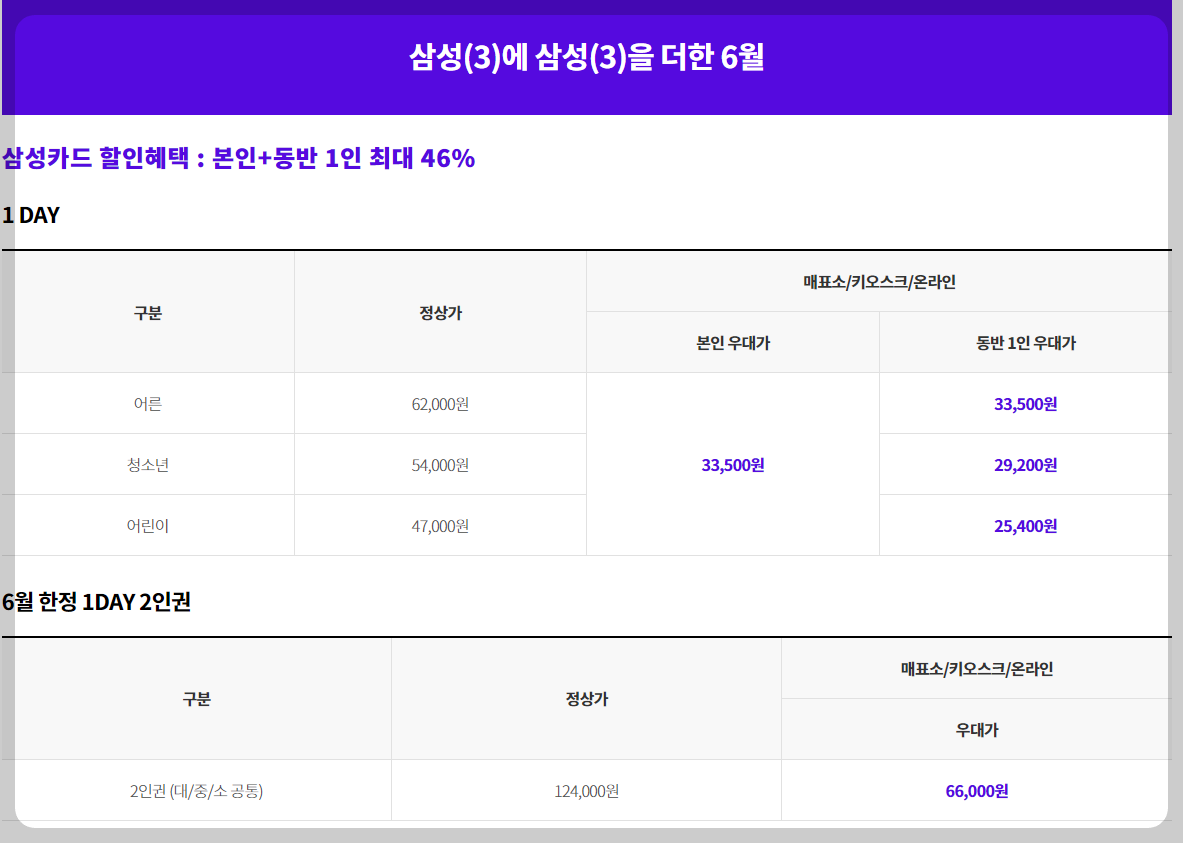Click the 구분 header in 2인권 table
Viewport: 1183px width, 843px height.
[196, 699]
